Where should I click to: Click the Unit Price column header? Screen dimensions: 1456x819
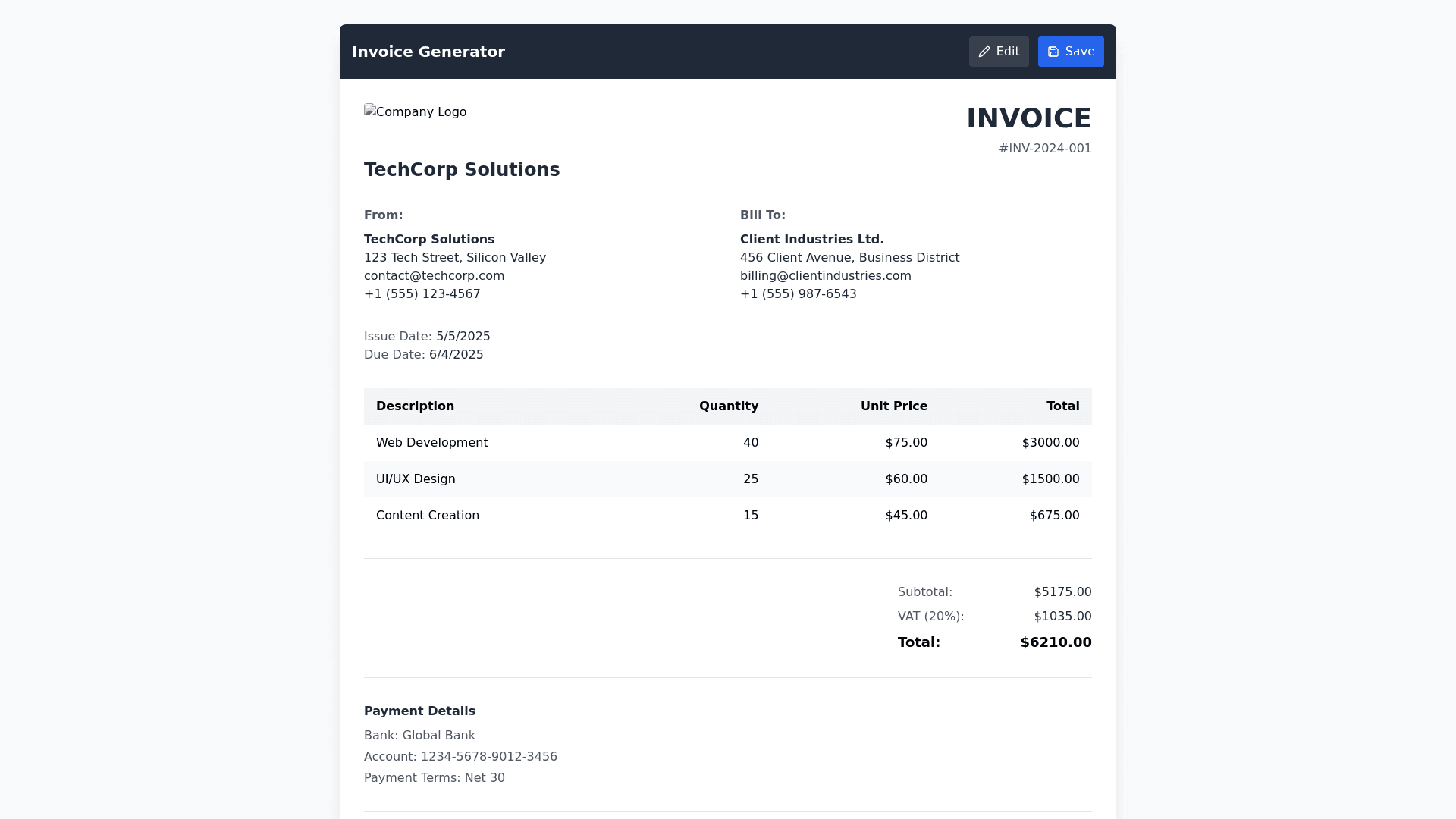coord(893,406)
